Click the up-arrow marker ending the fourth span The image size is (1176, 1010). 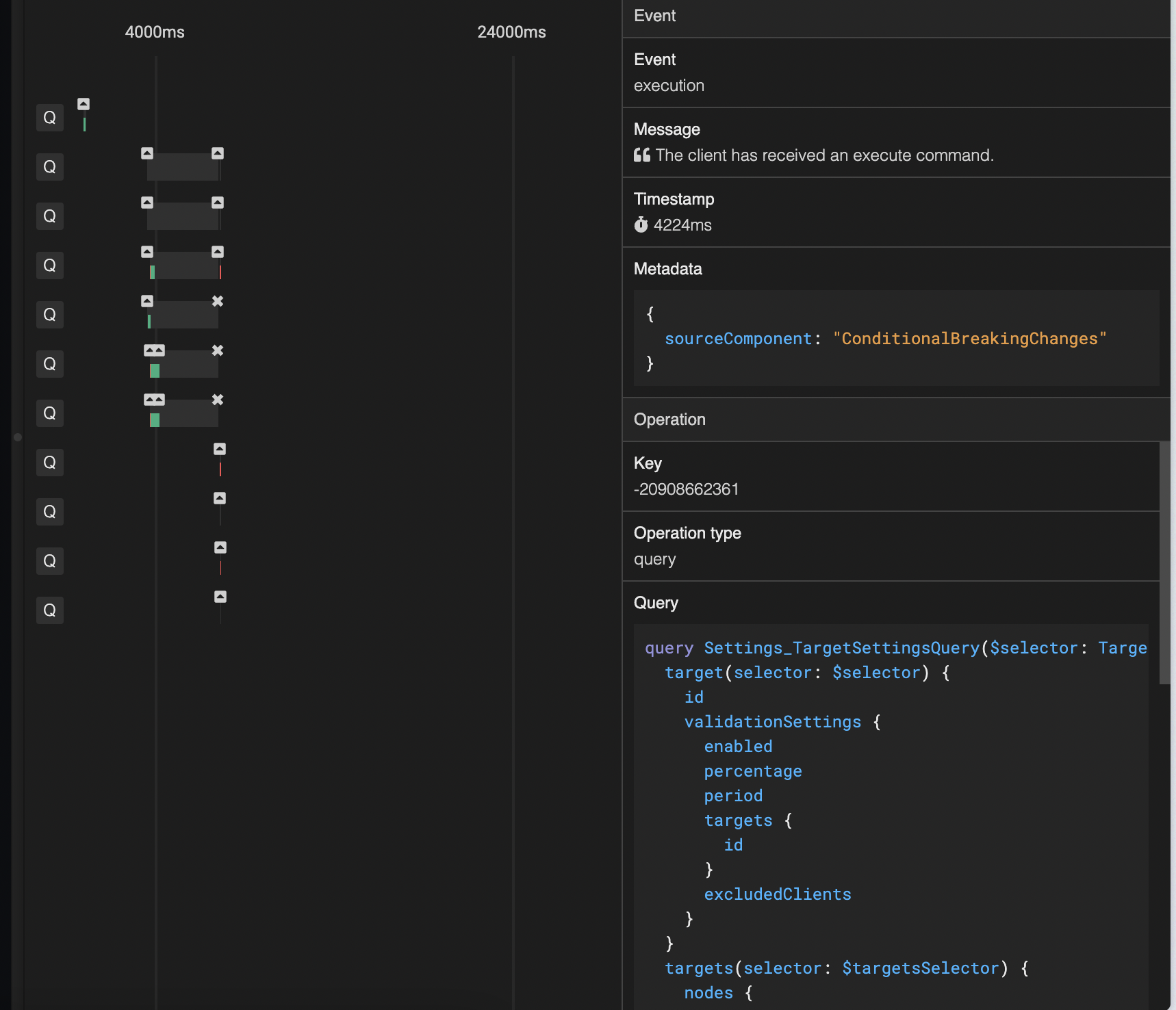point(218,252)
